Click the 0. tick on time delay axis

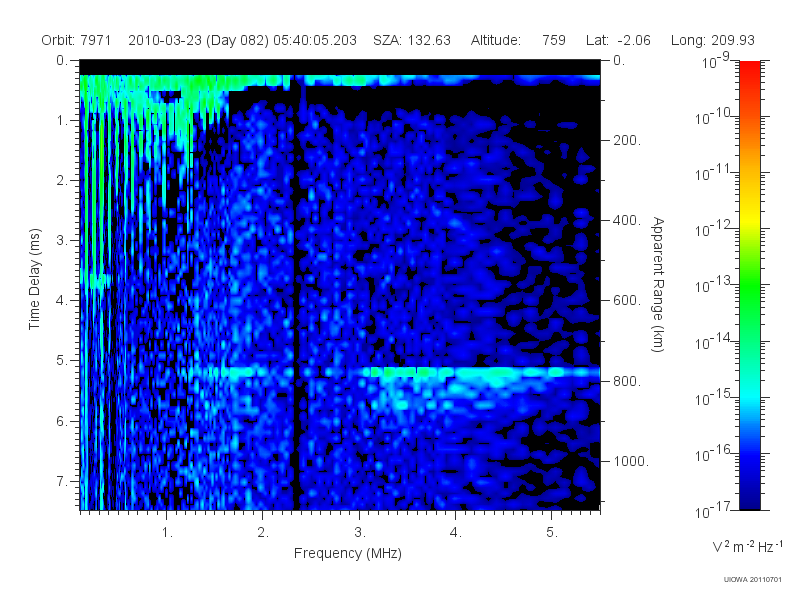pyautogui.click(x=62, y=60)
